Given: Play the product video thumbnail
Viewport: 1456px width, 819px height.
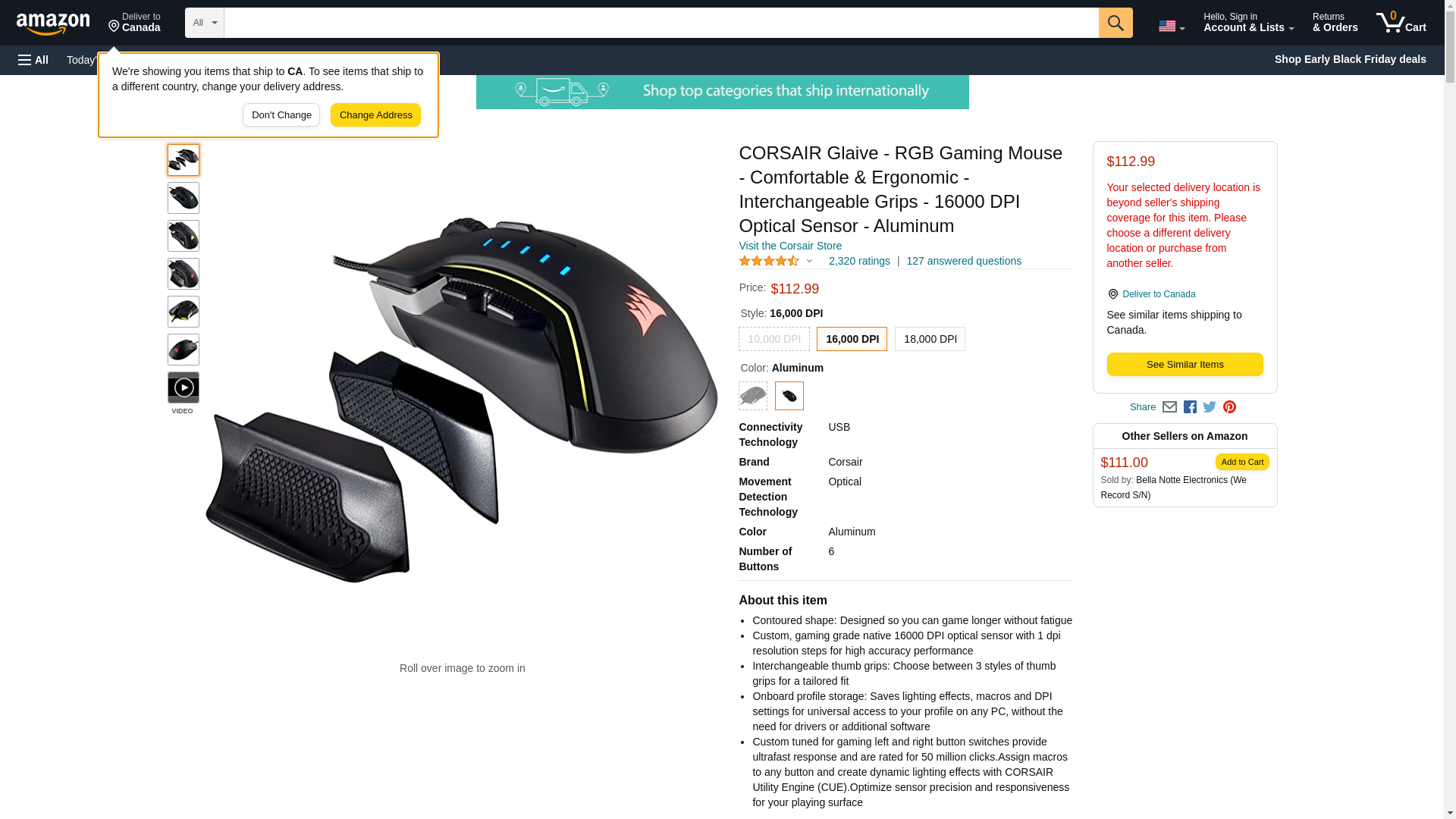Looking at the screenshot, I should [x=183, y=388].
